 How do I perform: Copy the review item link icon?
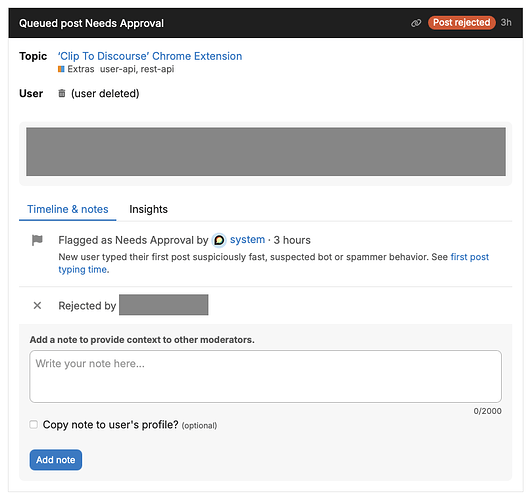416,23
